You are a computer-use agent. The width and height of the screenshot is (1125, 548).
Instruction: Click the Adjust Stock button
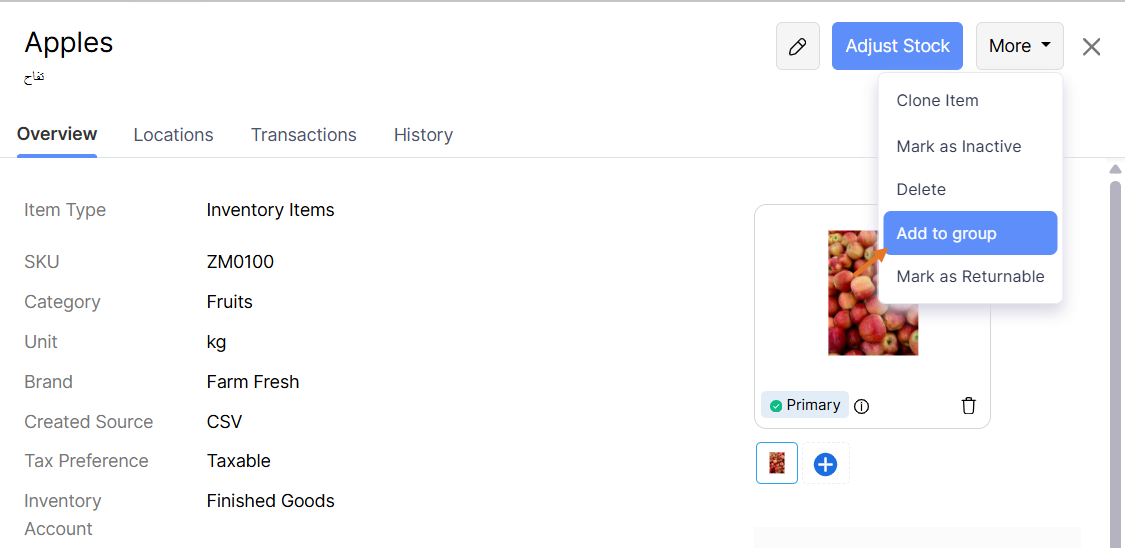tap(897, 46)
